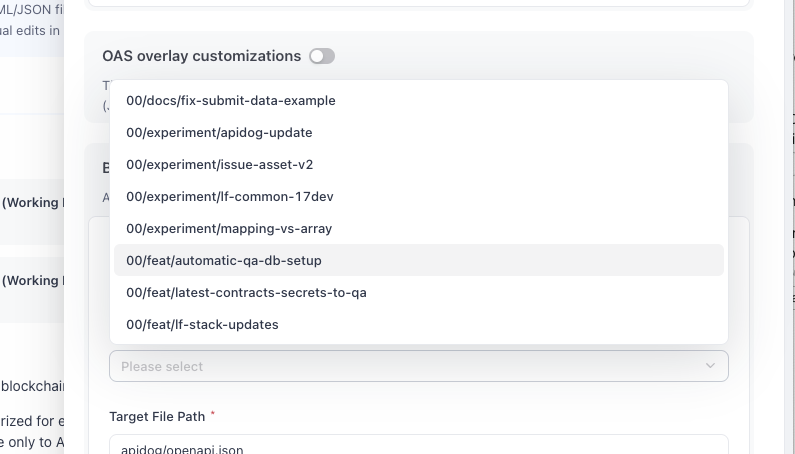Click the 'Please select' placeholder text
The image size is (795, 454).
click(162, 366)
